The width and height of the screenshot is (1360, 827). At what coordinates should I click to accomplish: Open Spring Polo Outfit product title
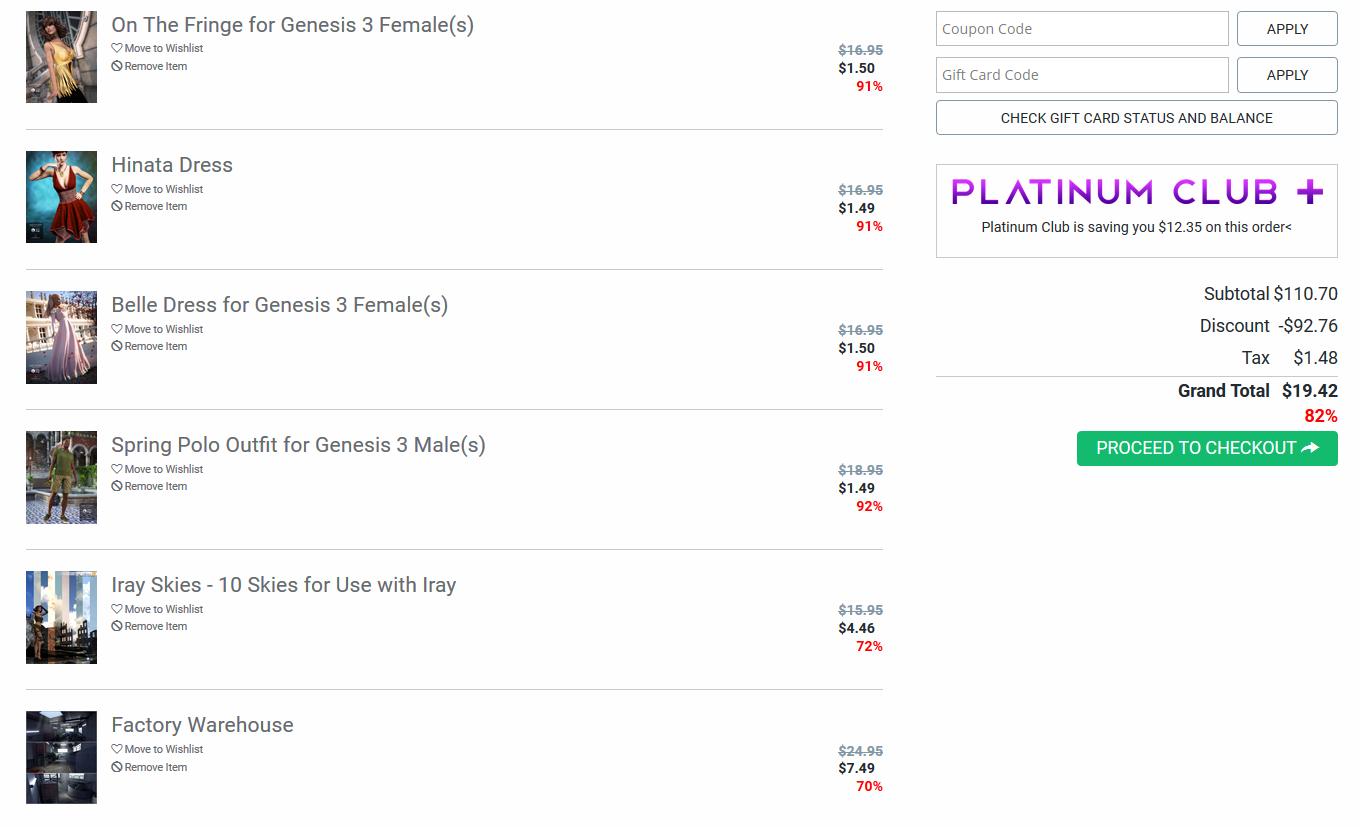(298, 445)
